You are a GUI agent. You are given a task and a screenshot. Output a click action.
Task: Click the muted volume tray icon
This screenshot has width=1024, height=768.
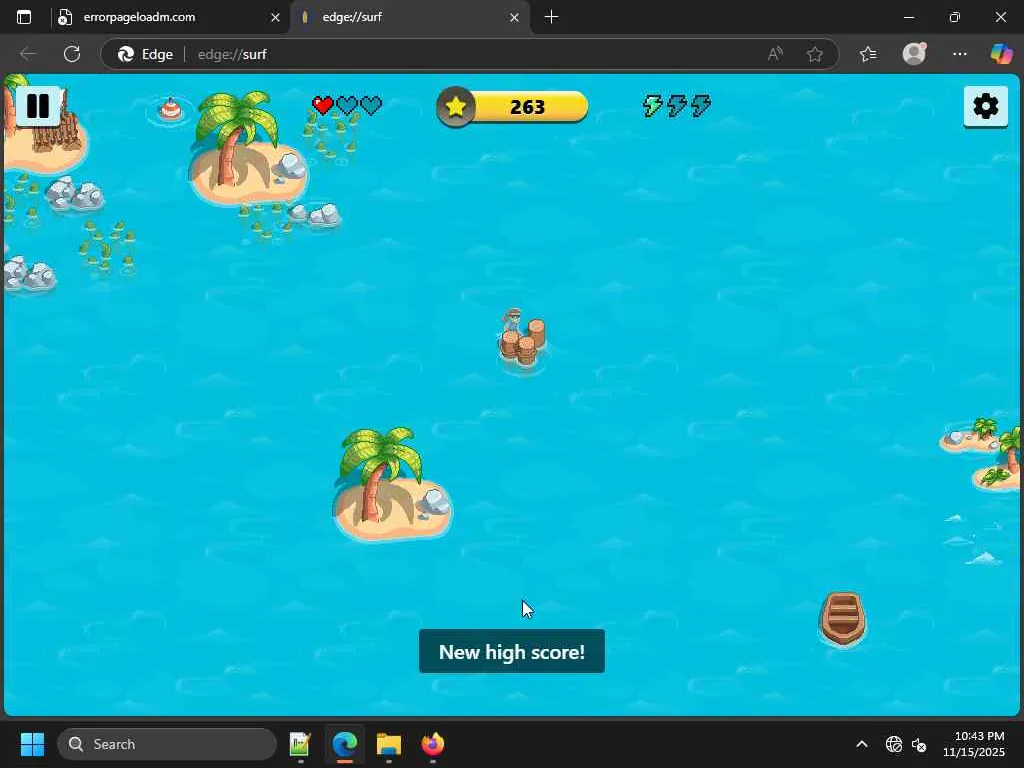coord(919,744)
